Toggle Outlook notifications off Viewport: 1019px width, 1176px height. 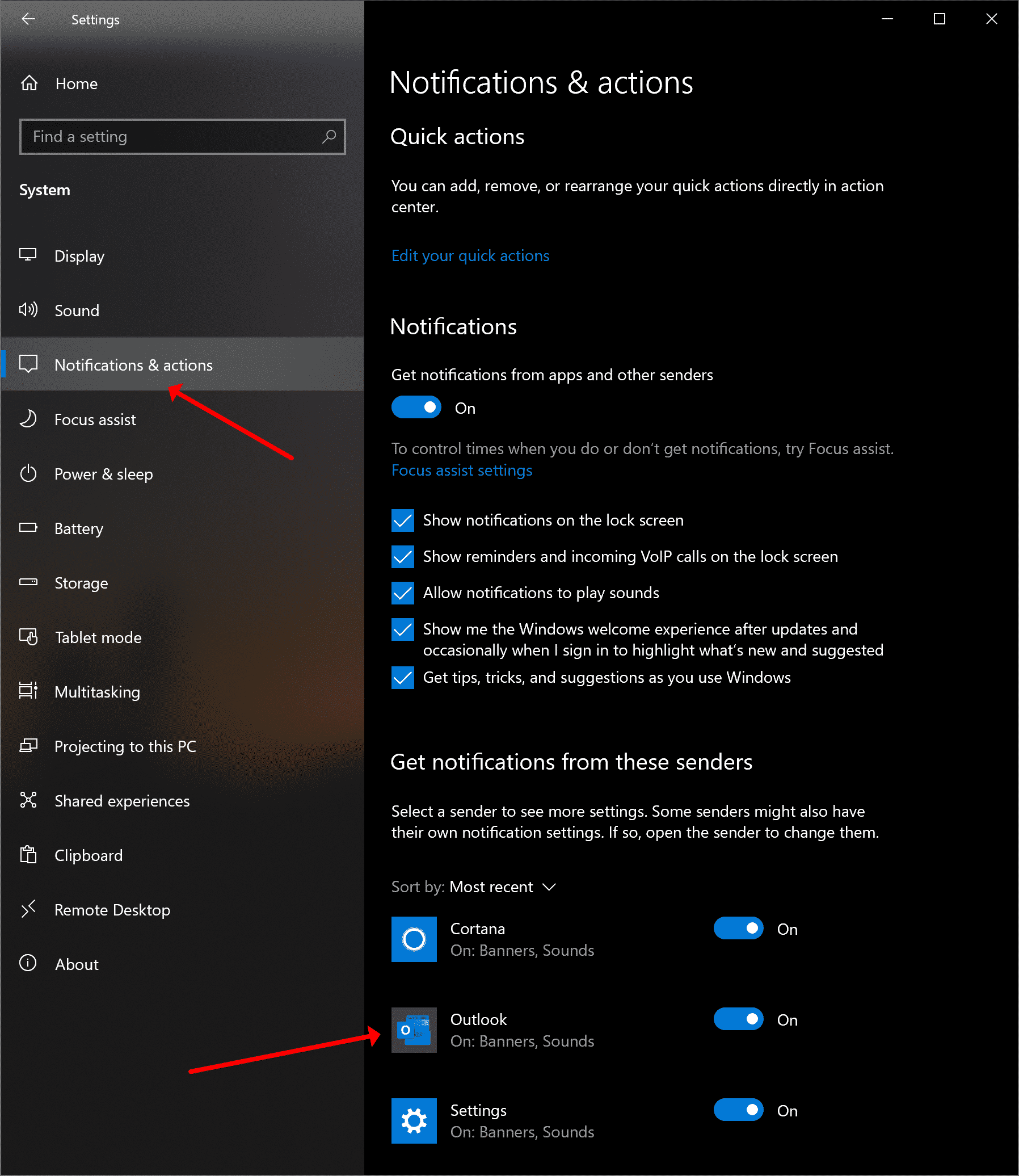point(739,1019)
